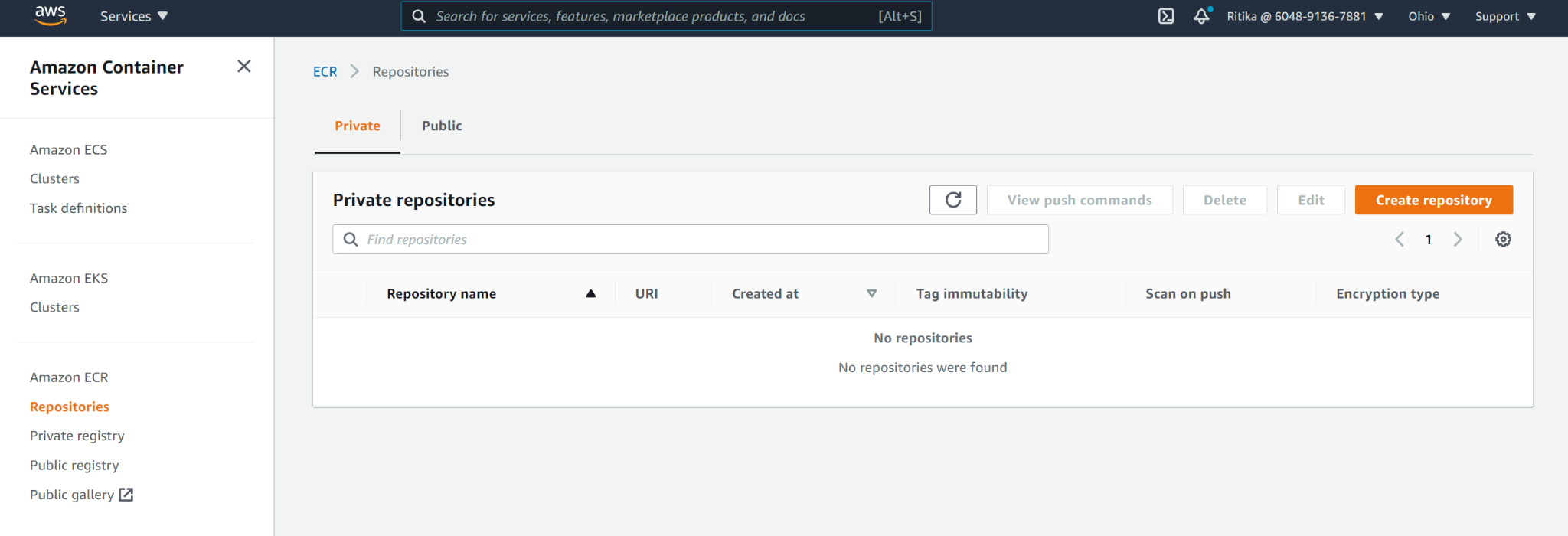1568x536 pixels.
Task: Open table preferences gear icon
Action: (1503, 240)
